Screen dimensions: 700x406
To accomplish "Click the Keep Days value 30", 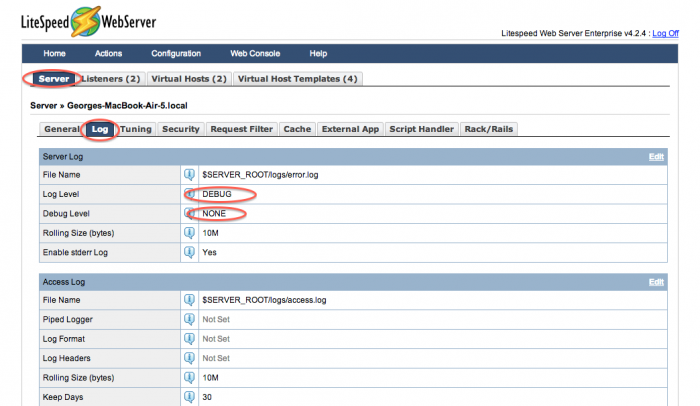I will click(207, 397).
